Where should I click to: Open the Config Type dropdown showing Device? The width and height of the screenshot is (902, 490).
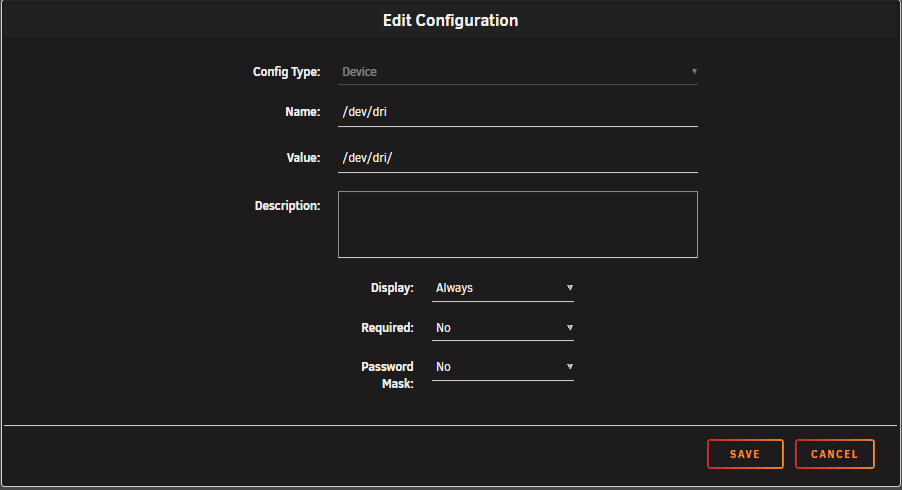pos(515,72)
